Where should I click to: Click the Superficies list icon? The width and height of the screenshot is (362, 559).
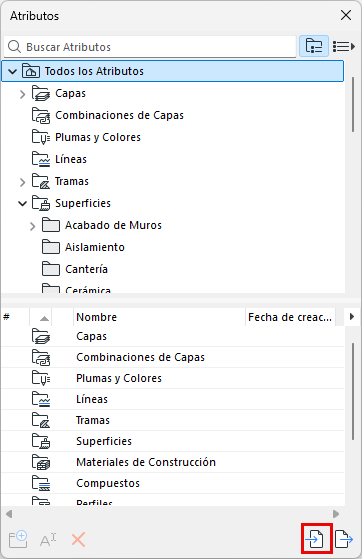(41, 441)
